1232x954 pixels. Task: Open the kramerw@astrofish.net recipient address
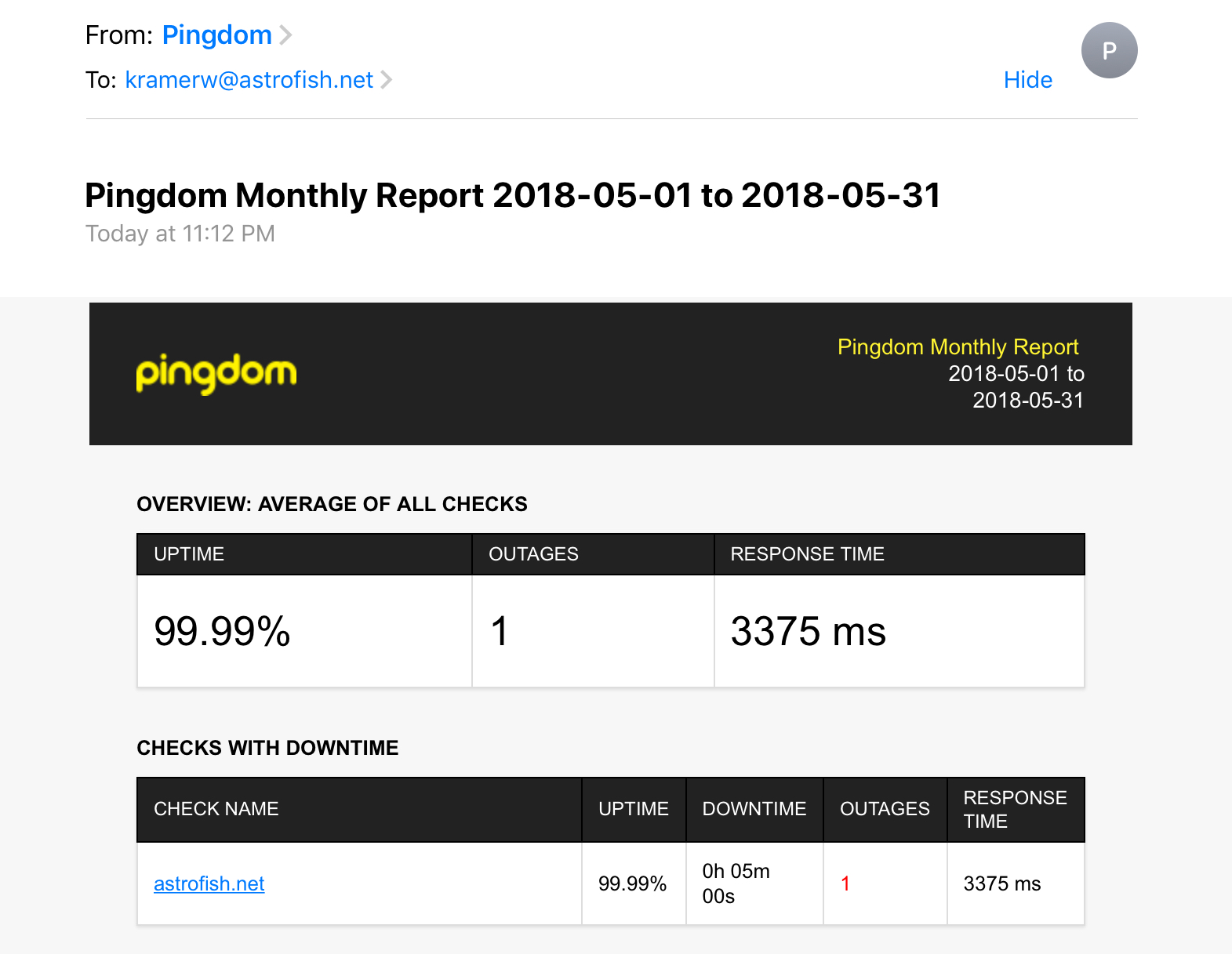point(249,80)
